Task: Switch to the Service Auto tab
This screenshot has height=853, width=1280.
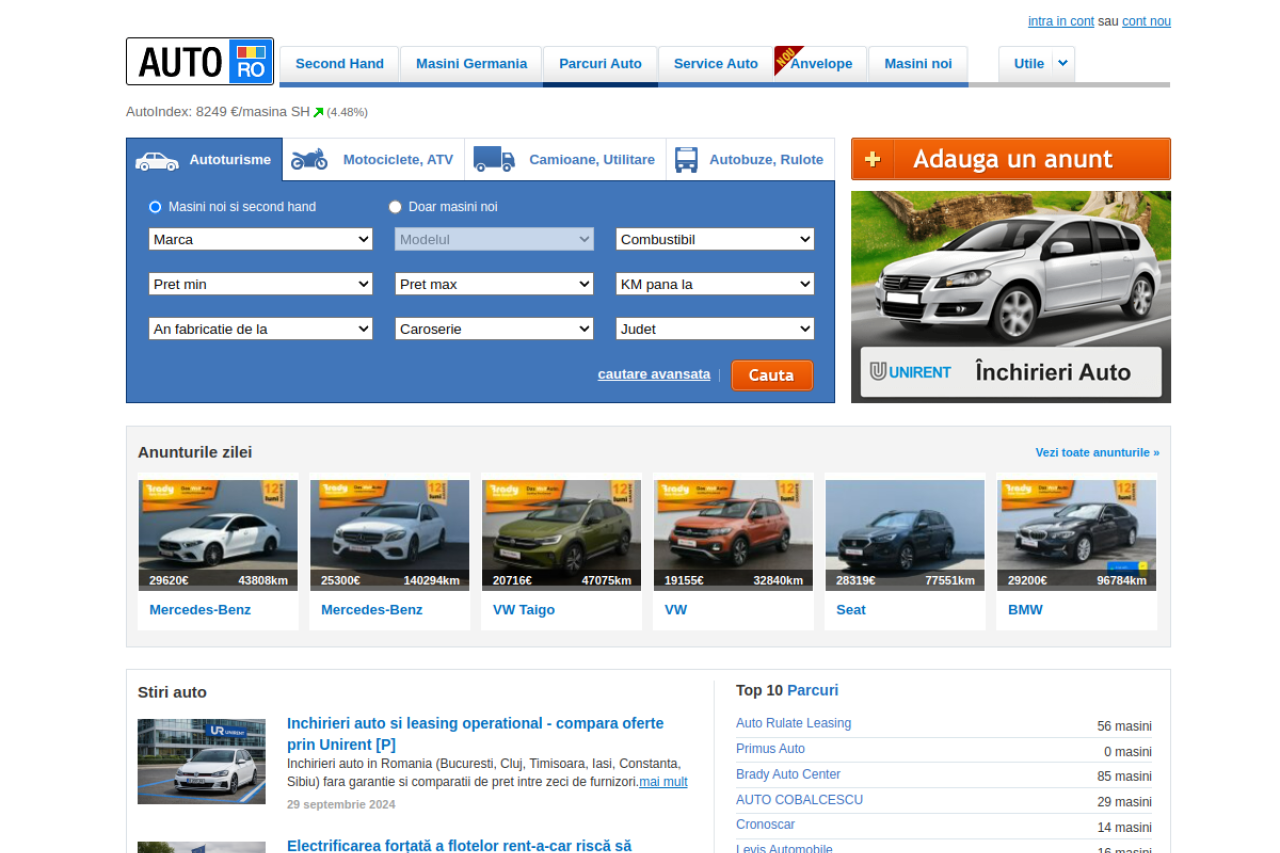Action: click(715, 64)
